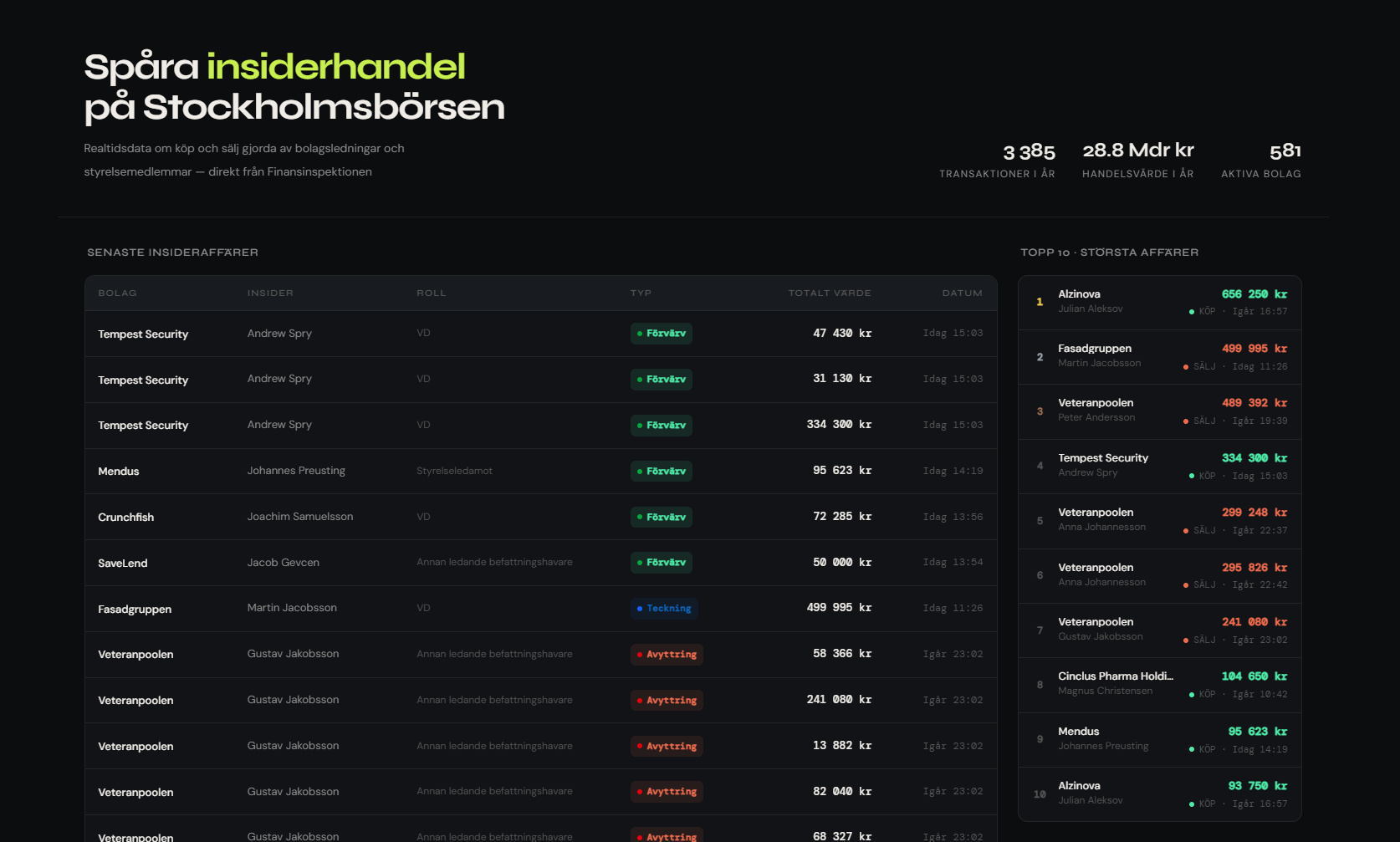Select Tempest Security 334 300 kr row
The image size is (1400, 842).
[x=540, y=426]
